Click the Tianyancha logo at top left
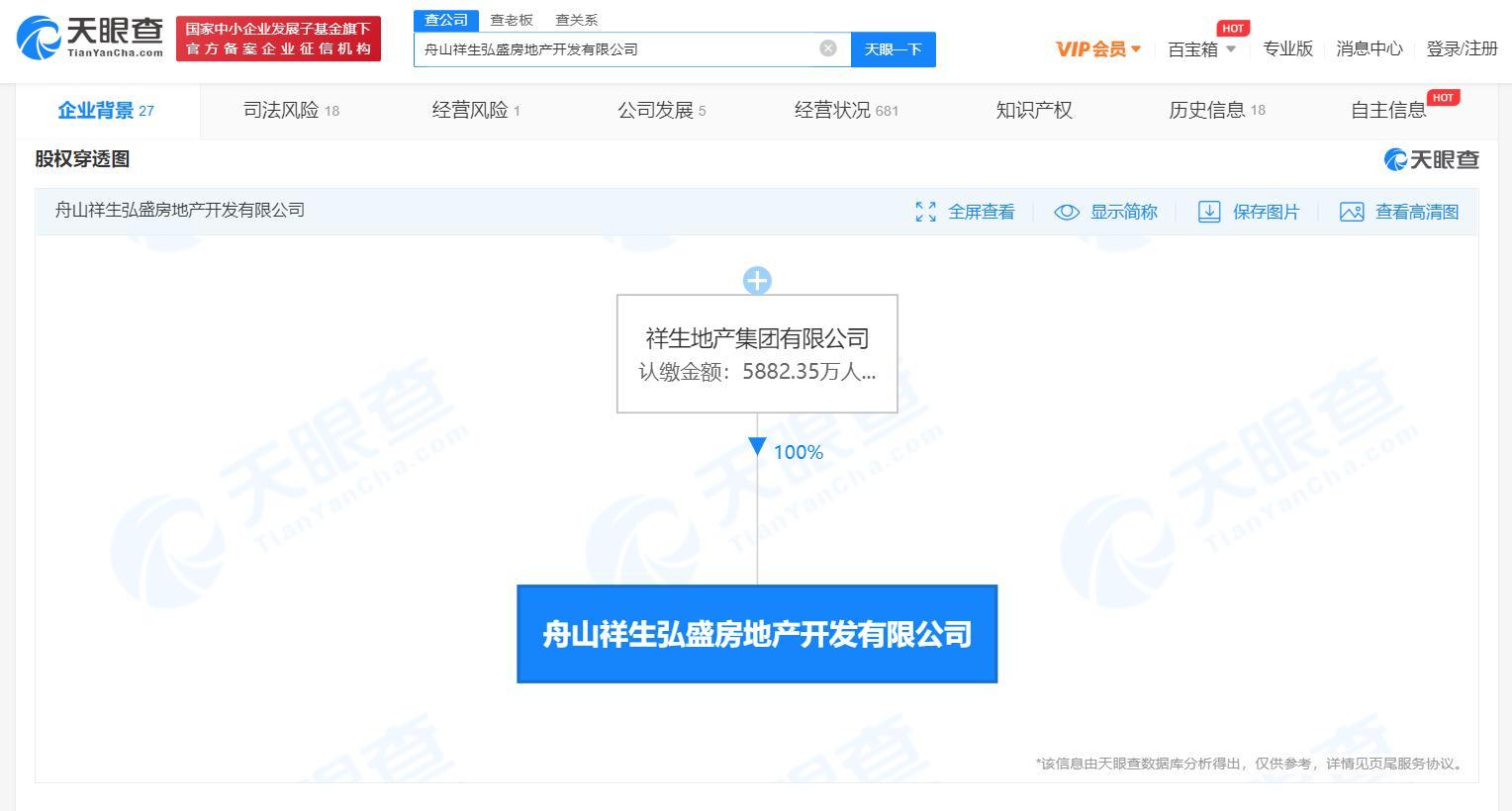This screenshot has width=1512, height=811. tap(90, 38)
